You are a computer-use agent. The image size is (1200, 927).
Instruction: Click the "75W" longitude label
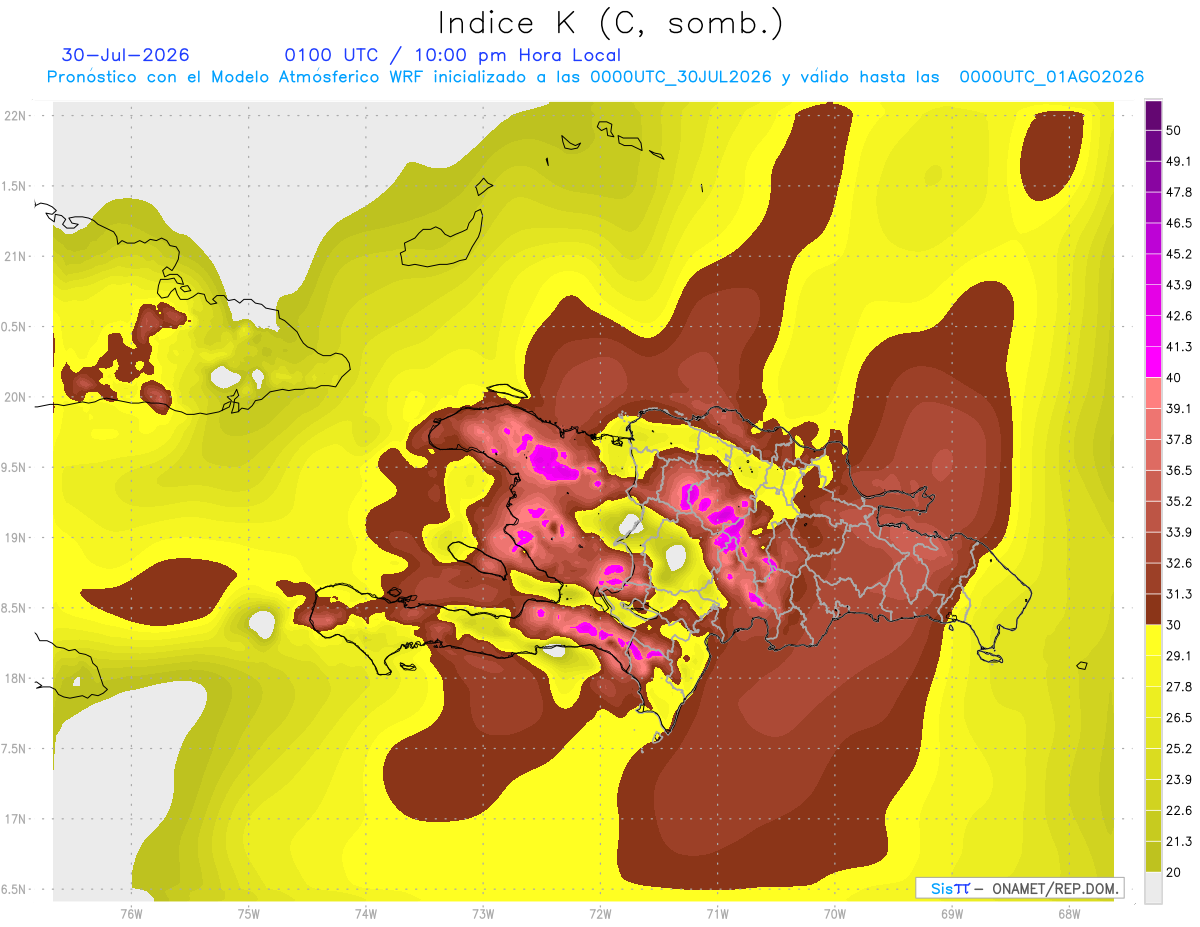coord(249,913)
